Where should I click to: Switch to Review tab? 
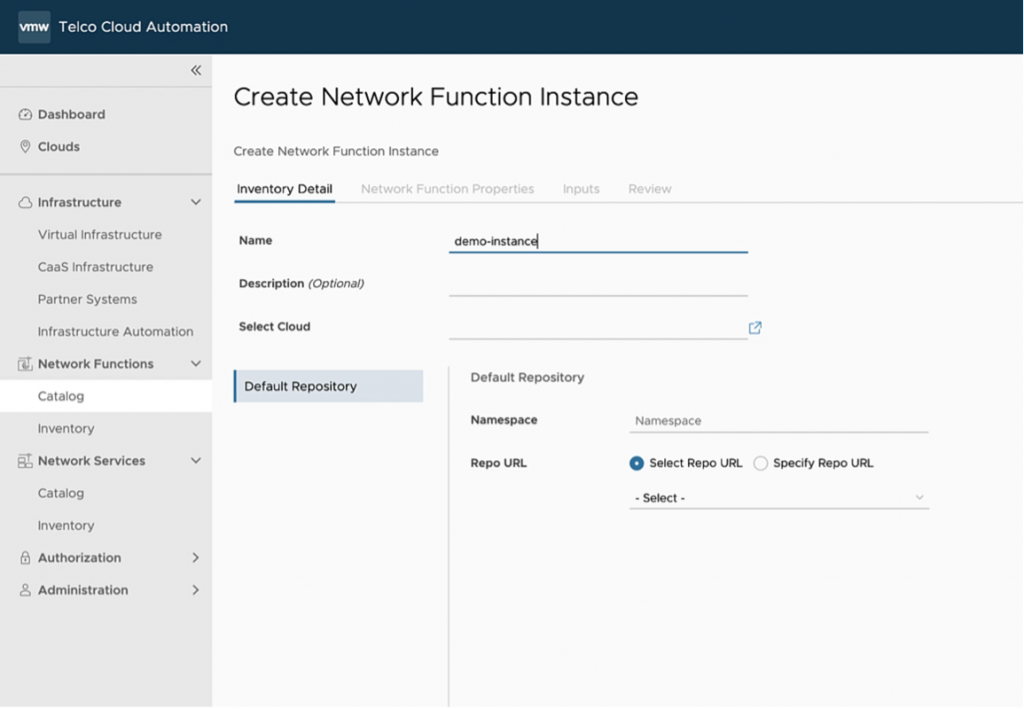[x=650, y=189]
